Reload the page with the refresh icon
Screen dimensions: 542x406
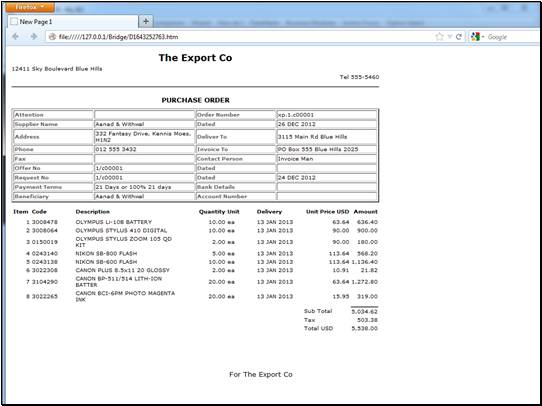point(459,37)
